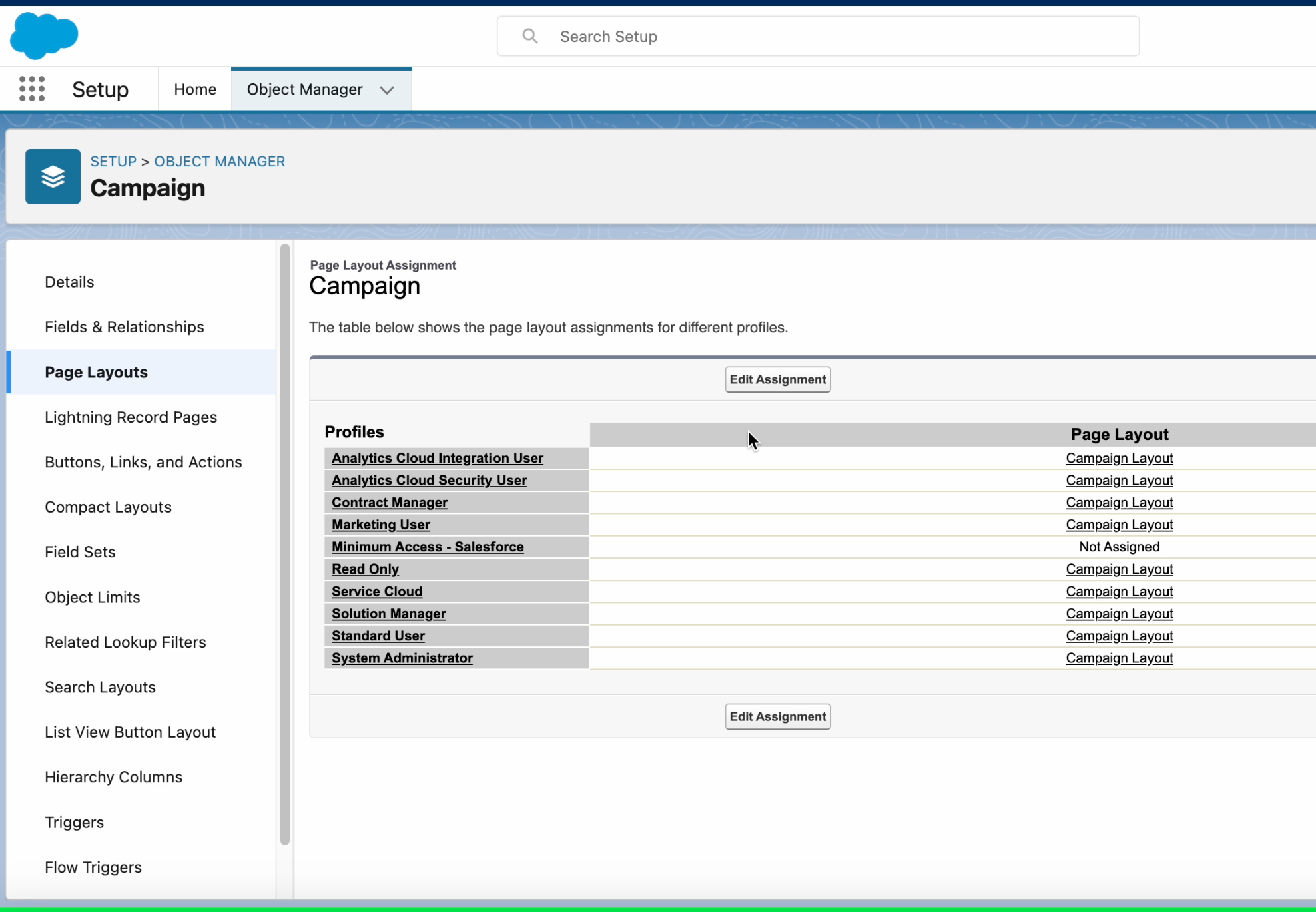Image resolution: width=1316 pixels, height=912 pixels.
Task: Open the Details section in sidebar
Action: pos(69,281)
